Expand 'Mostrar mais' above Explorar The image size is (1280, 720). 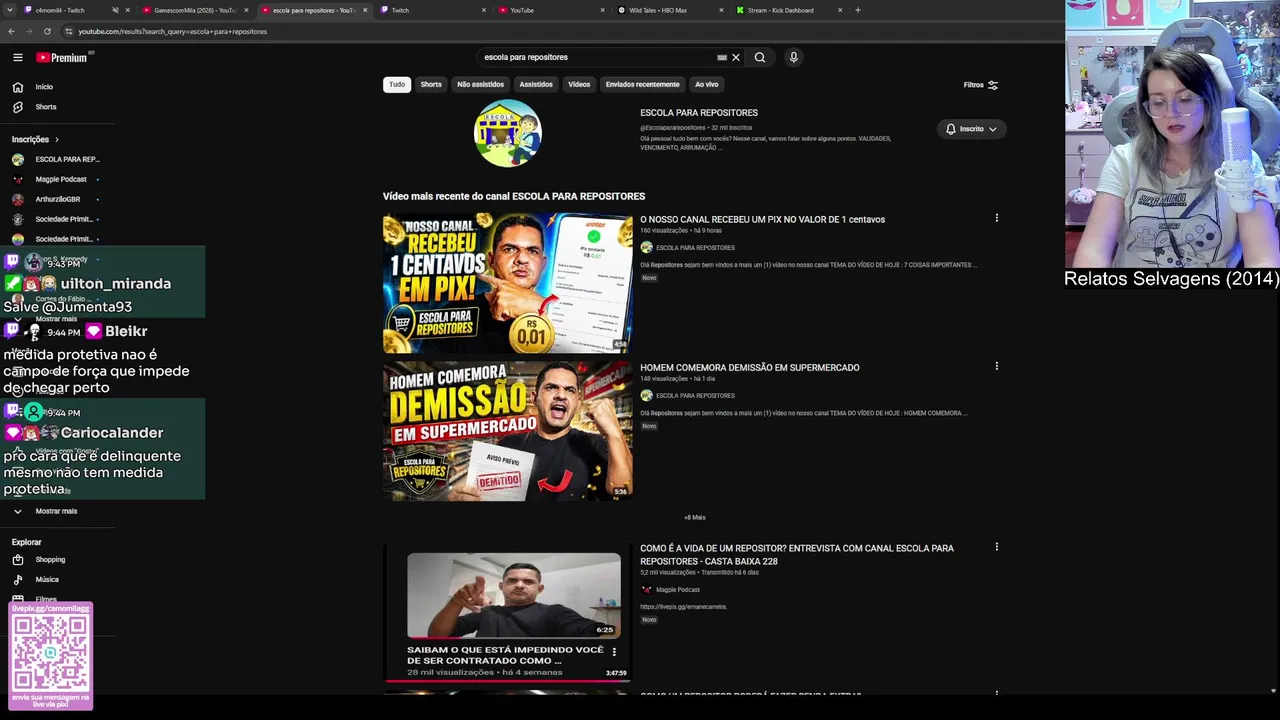(56, 511)
